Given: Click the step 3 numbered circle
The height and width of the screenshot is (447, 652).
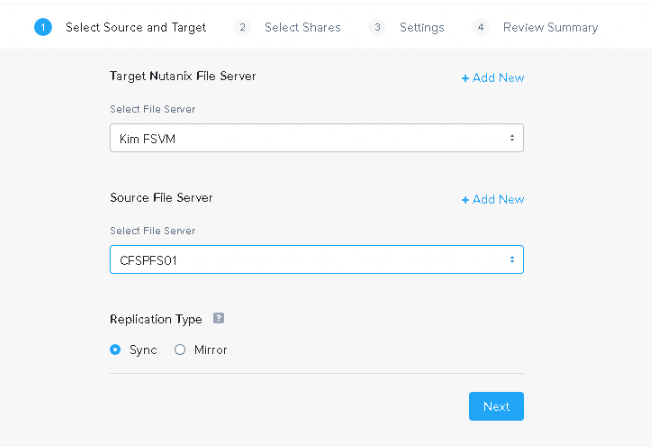Looking at the screenshot, I should [377, 27].
